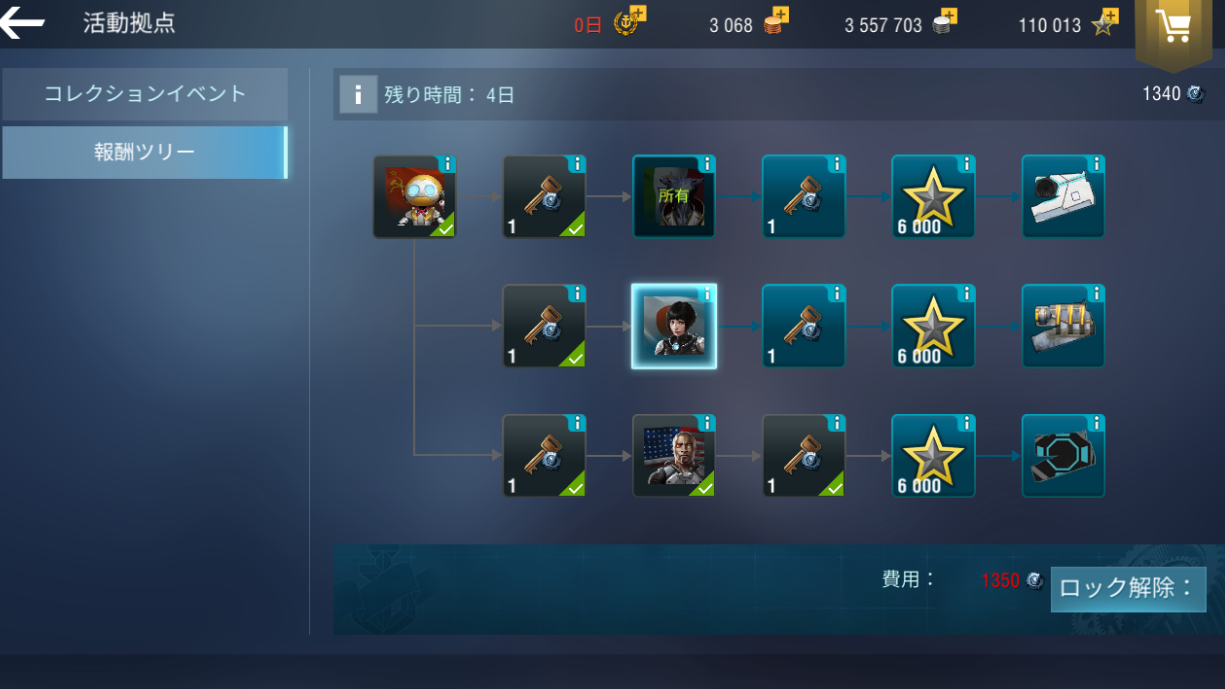1225x689 pixels.
Task: Go back using the arrow icon
Action: click(x=22, y=24)
